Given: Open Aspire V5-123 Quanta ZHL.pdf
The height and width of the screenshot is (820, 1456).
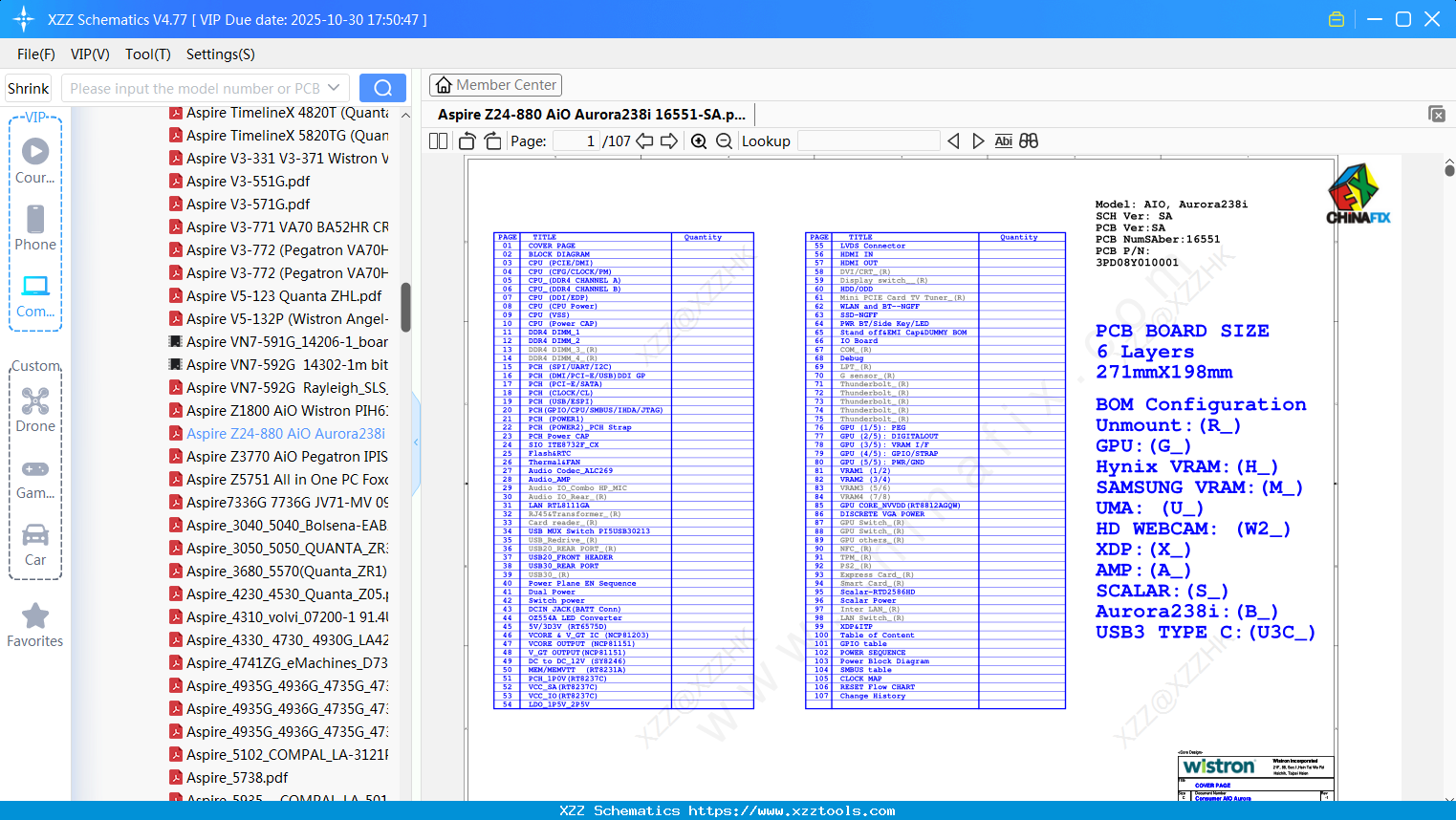Looking at the screenshot, I should point(284,296).
